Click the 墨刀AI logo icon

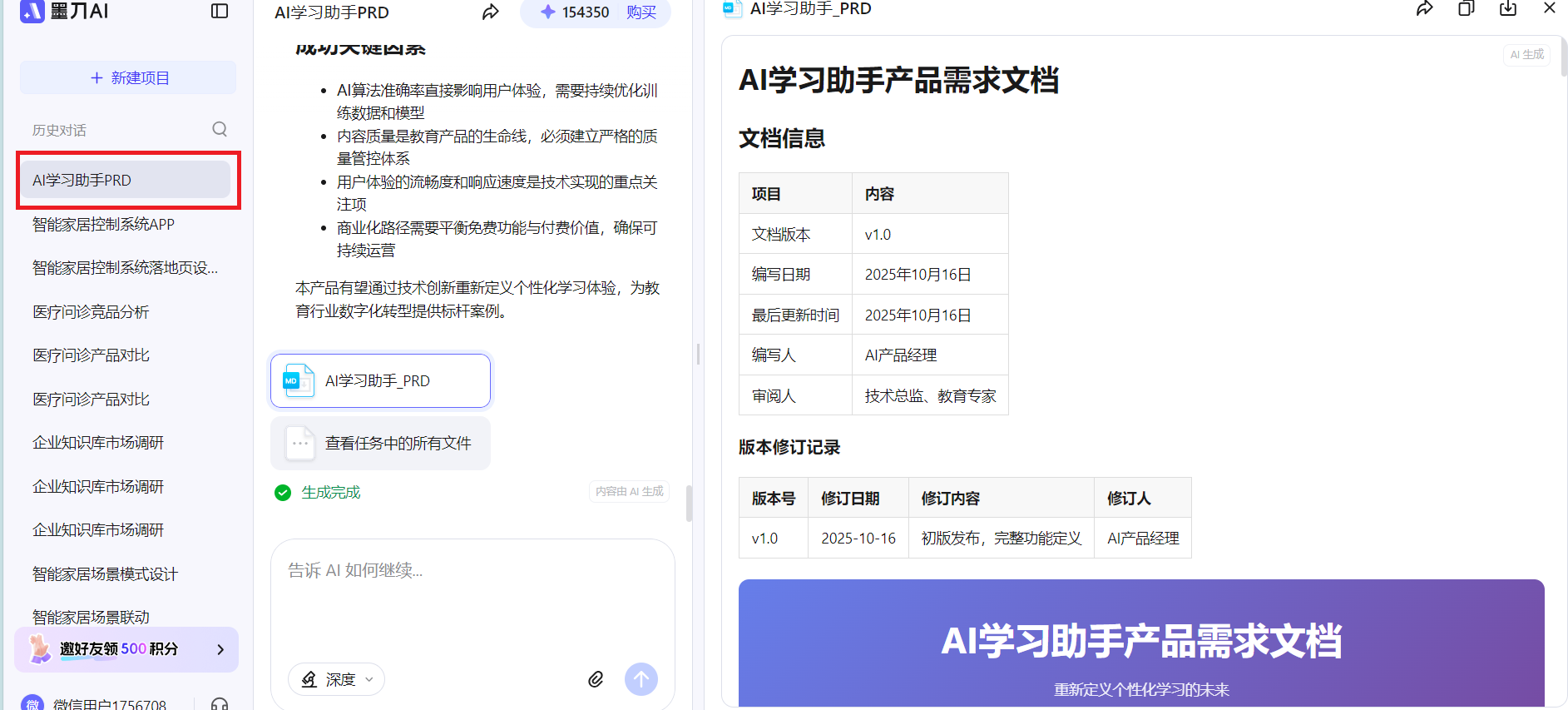point(32,11)
